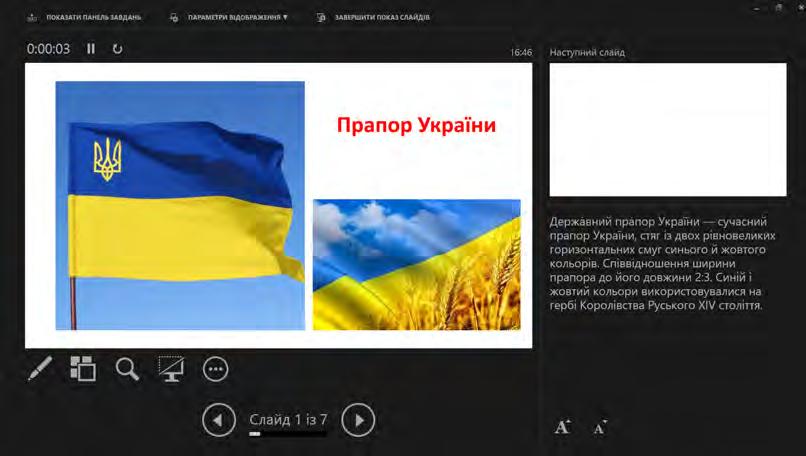
Task: Pause the presentation timer
Action: pyautogui.click(x=91, y=49)
